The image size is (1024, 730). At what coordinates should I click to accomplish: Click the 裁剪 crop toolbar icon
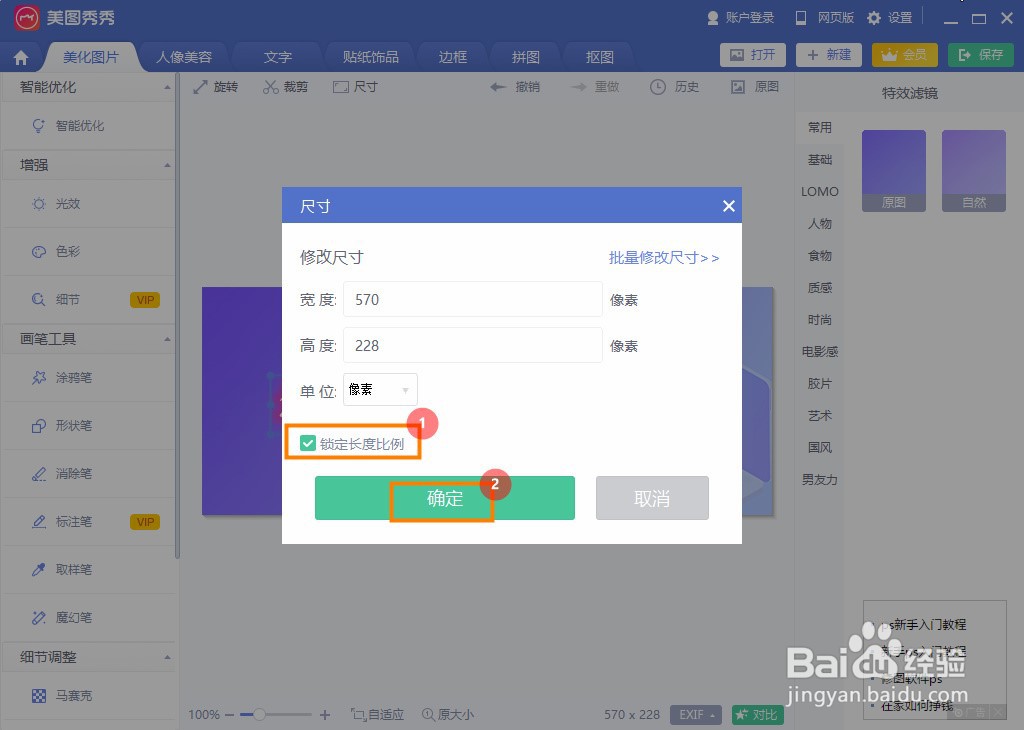point(286,87)
